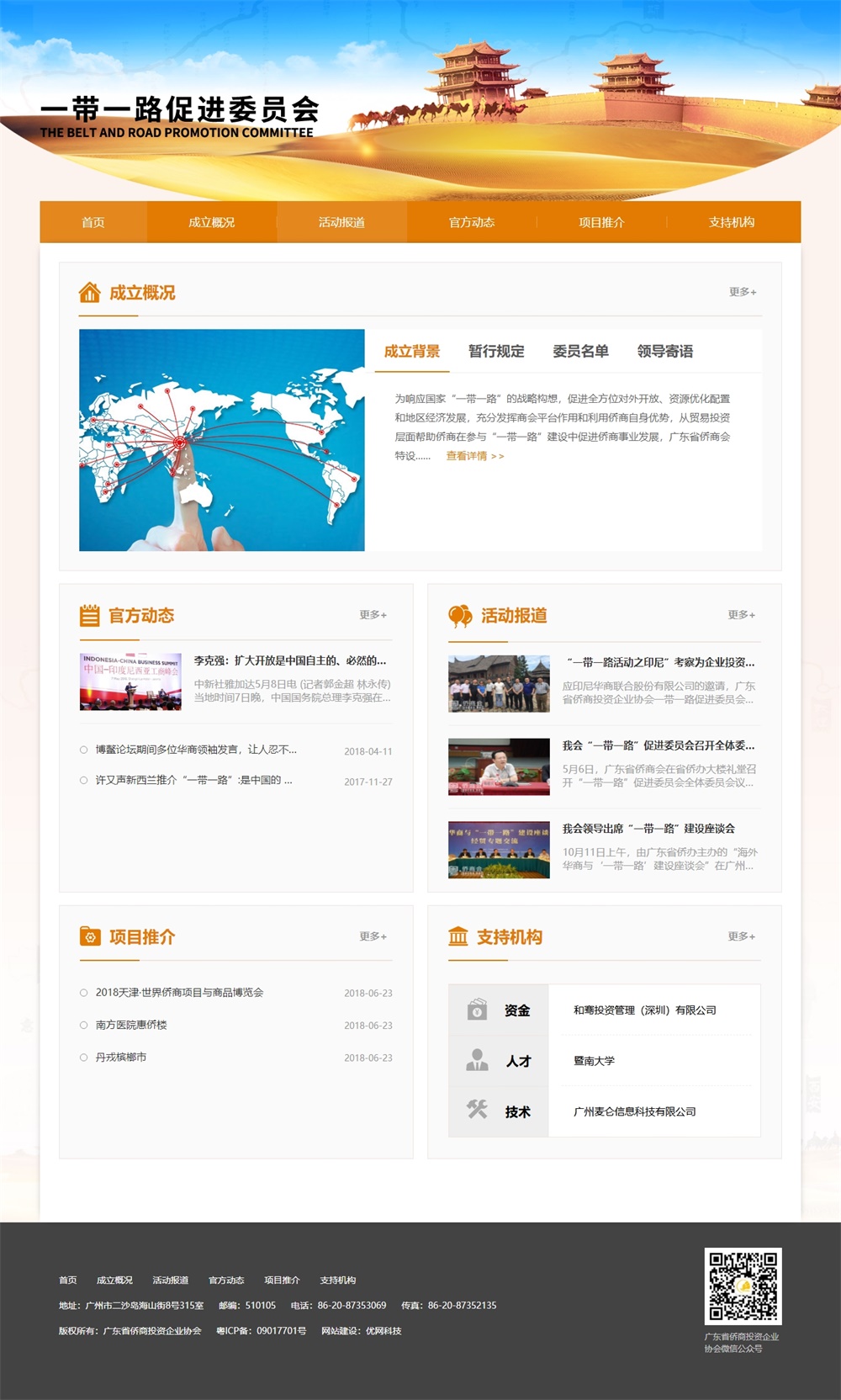Click the bank building icon beside 支持机构
Image resolution: width=841 pixels, height=1400 pixels.
click(458, 936)
